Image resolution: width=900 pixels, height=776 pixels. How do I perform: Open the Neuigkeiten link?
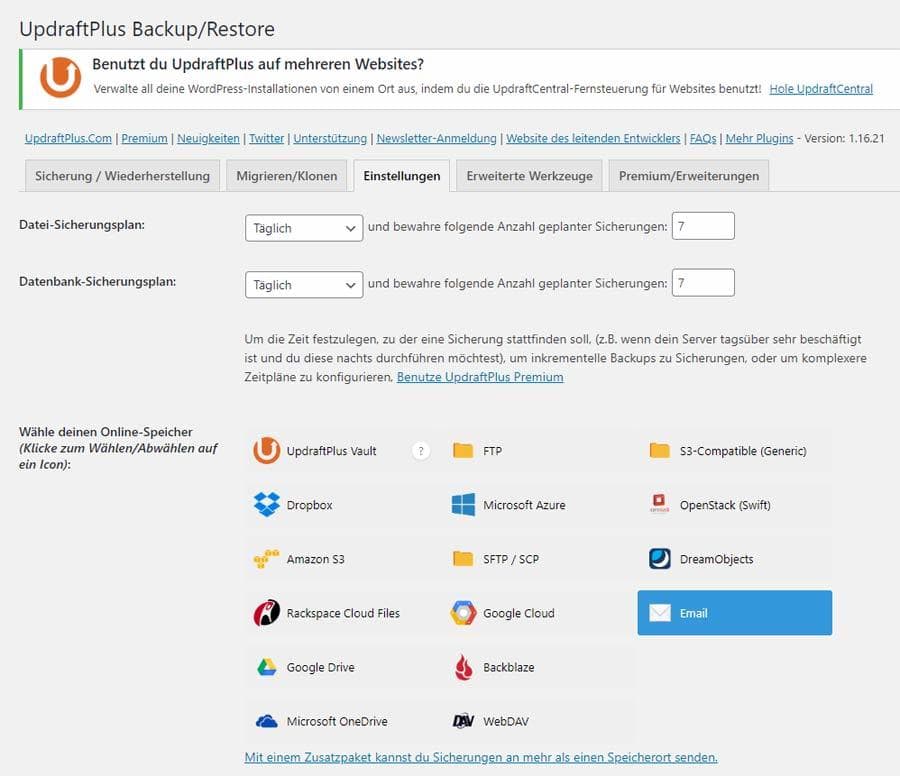coord(208,138)
